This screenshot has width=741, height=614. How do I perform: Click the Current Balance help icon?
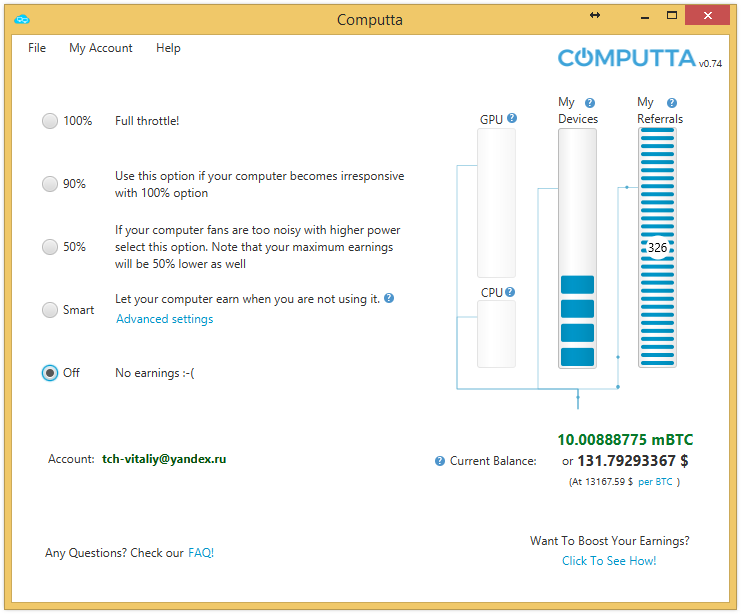[x=439, y=461]
